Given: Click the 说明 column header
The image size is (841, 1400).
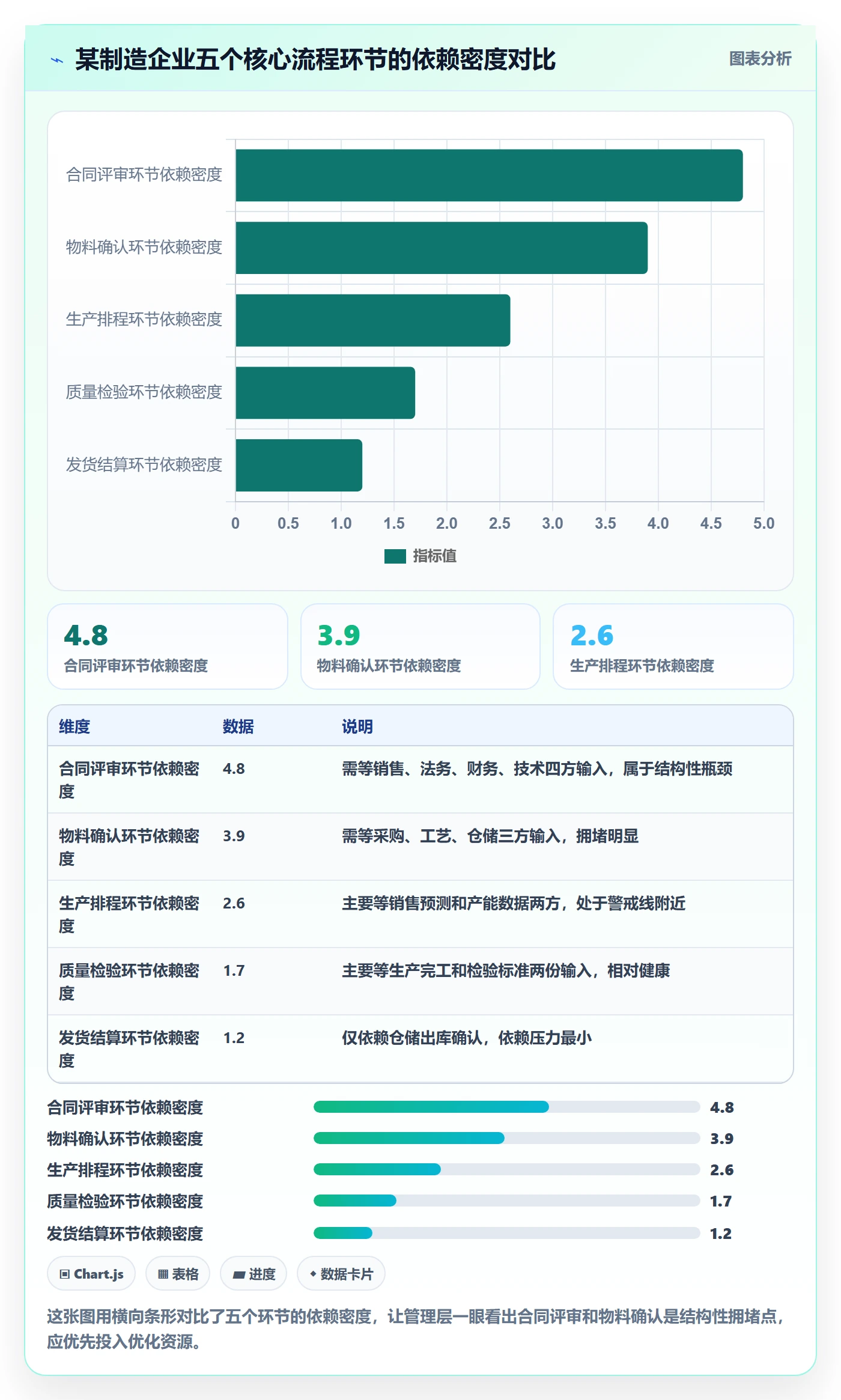Looking at the screenshot, I should click(x=357, y=726).
